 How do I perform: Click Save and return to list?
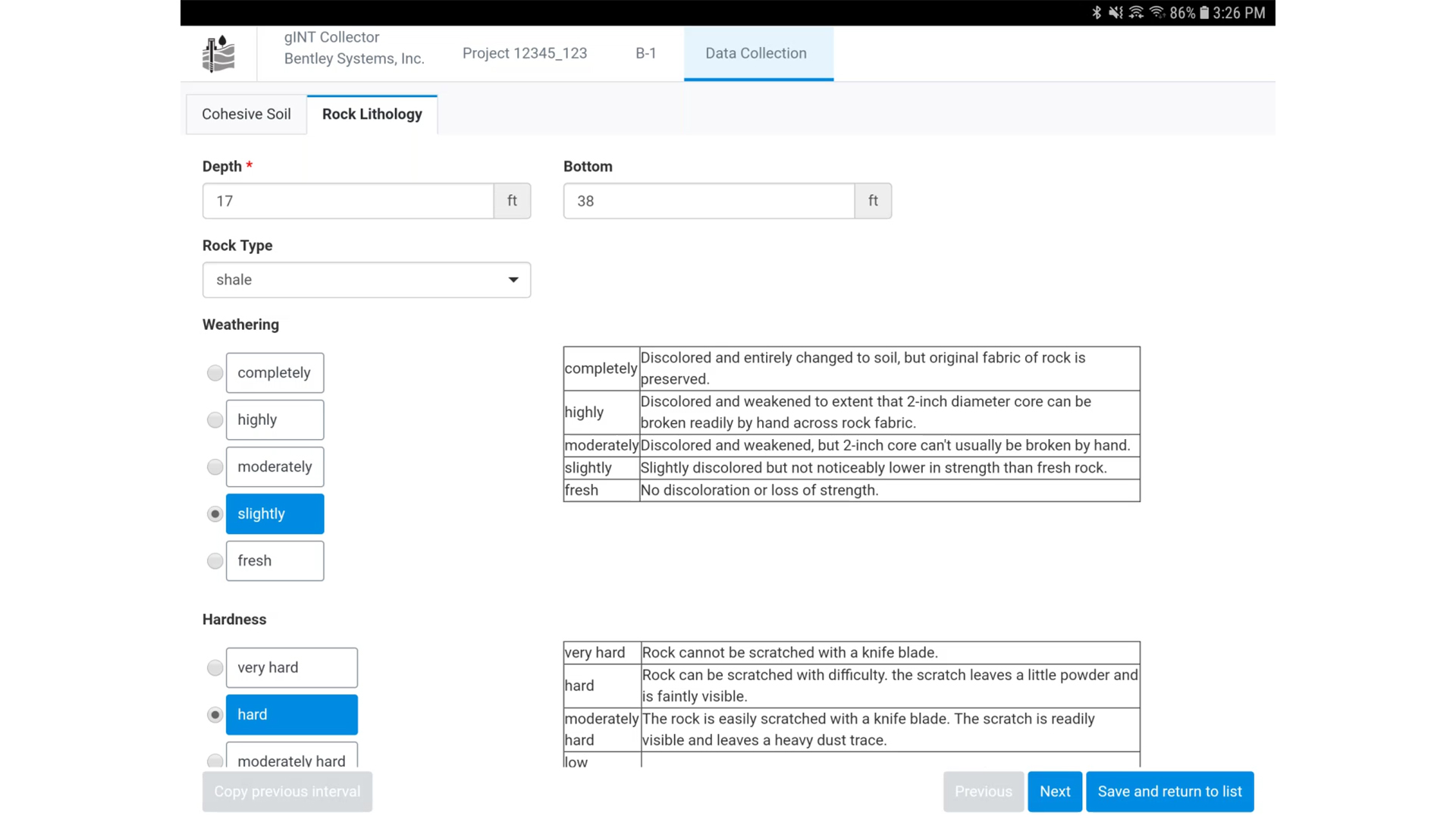click(1169, 792)
